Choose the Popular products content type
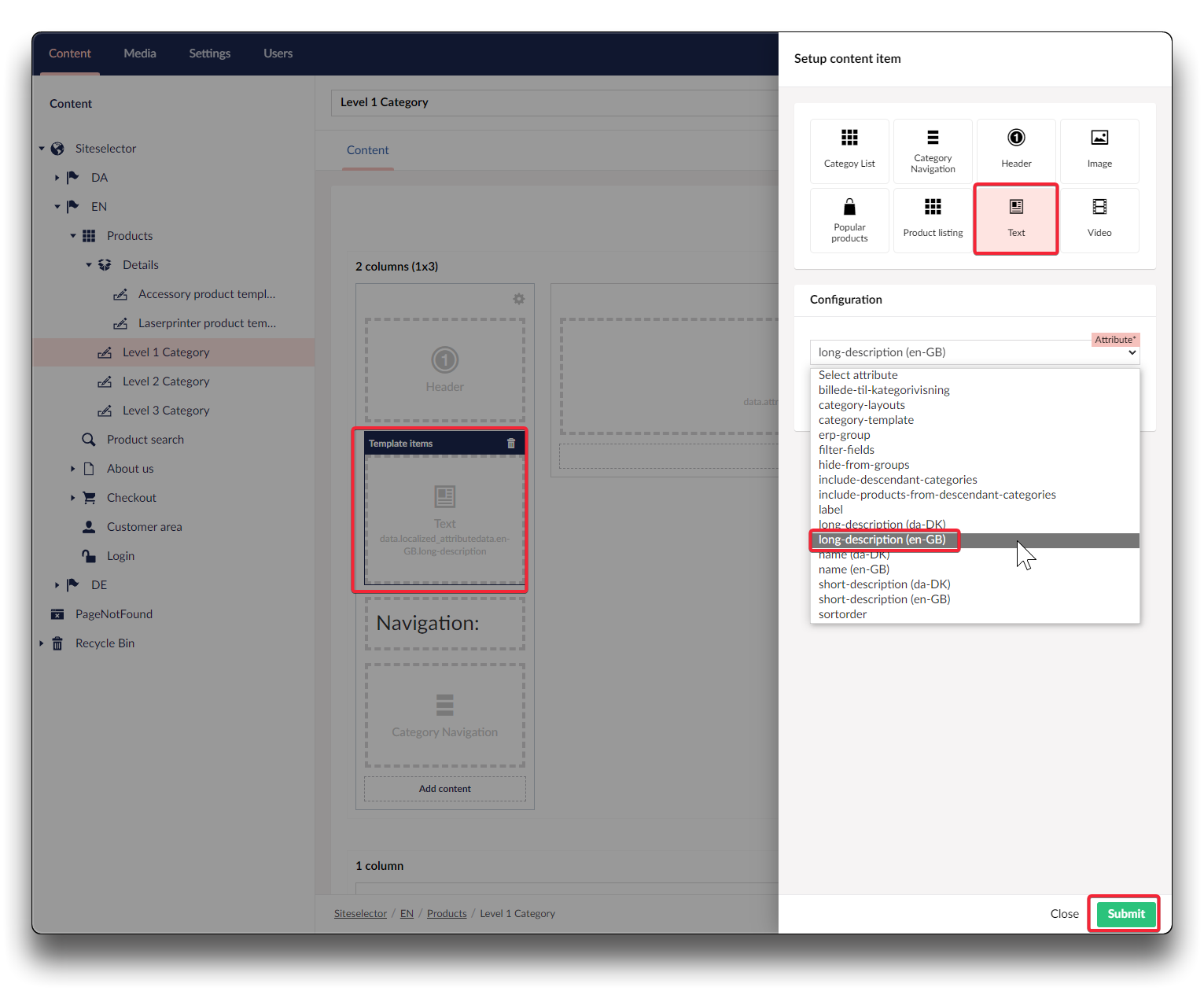 (849, 220)
